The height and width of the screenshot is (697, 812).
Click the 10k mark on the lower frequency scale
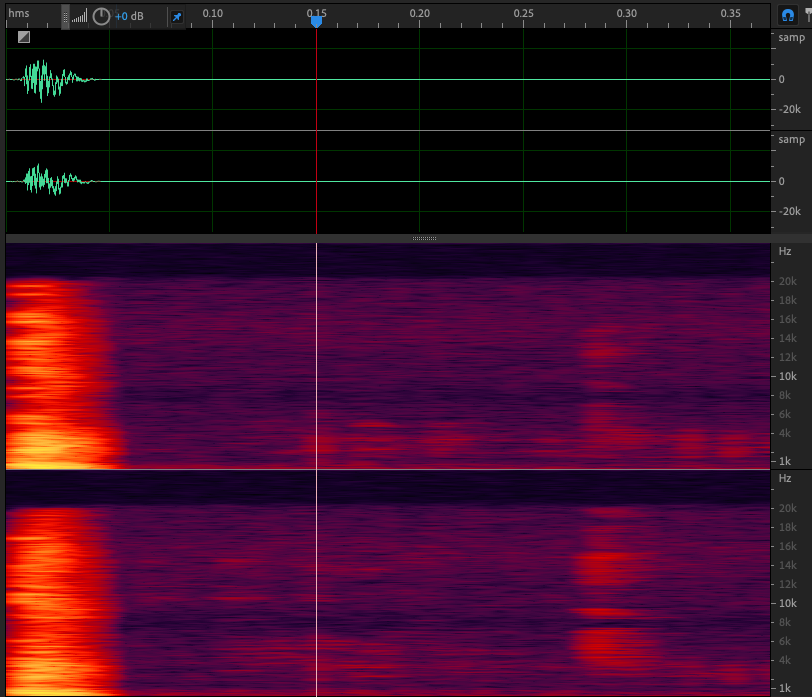[x=787, y=603]
